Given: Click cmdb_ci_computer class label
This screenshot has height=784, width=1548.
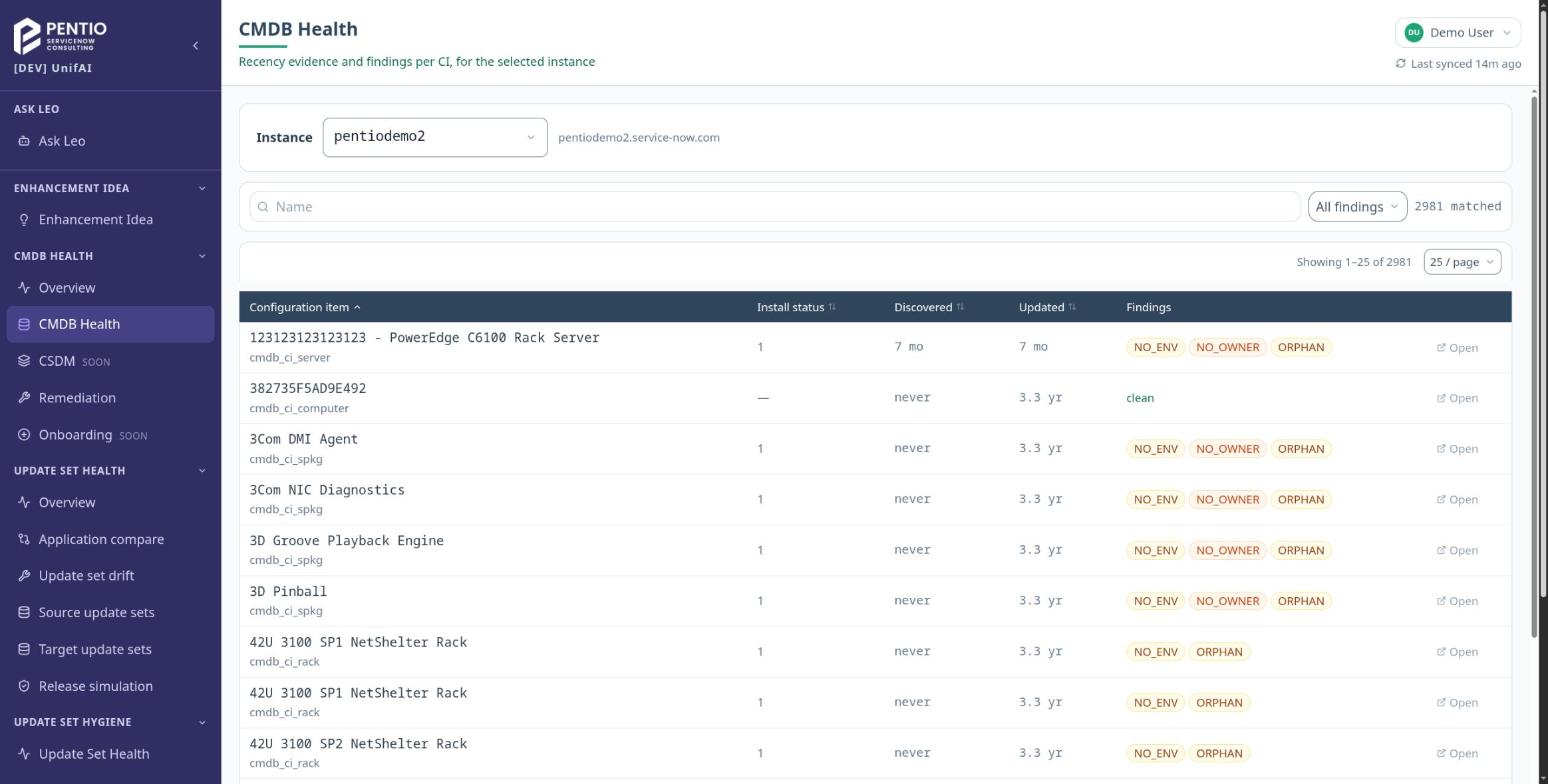Looking at the screenshot, I should [299, 408].
